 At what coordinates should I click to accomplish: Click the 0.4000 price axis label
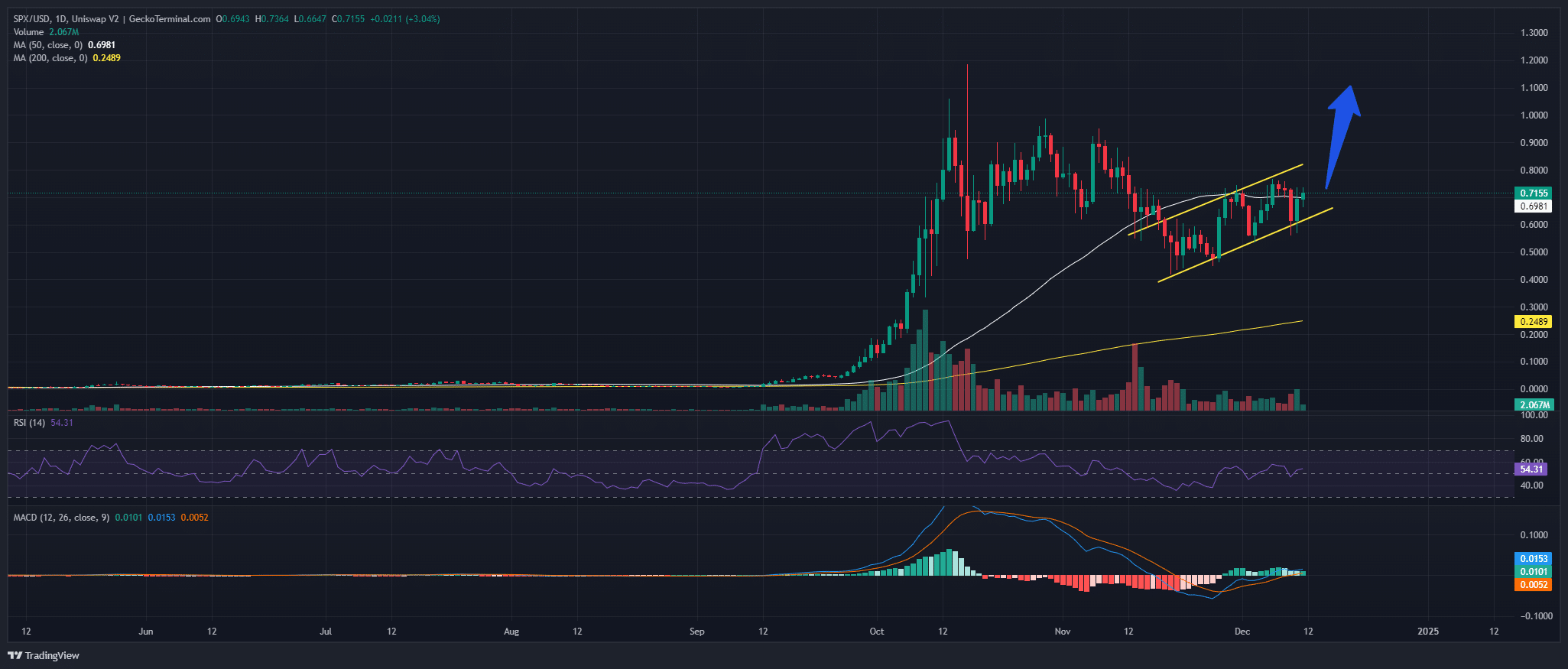[1534, 280]
